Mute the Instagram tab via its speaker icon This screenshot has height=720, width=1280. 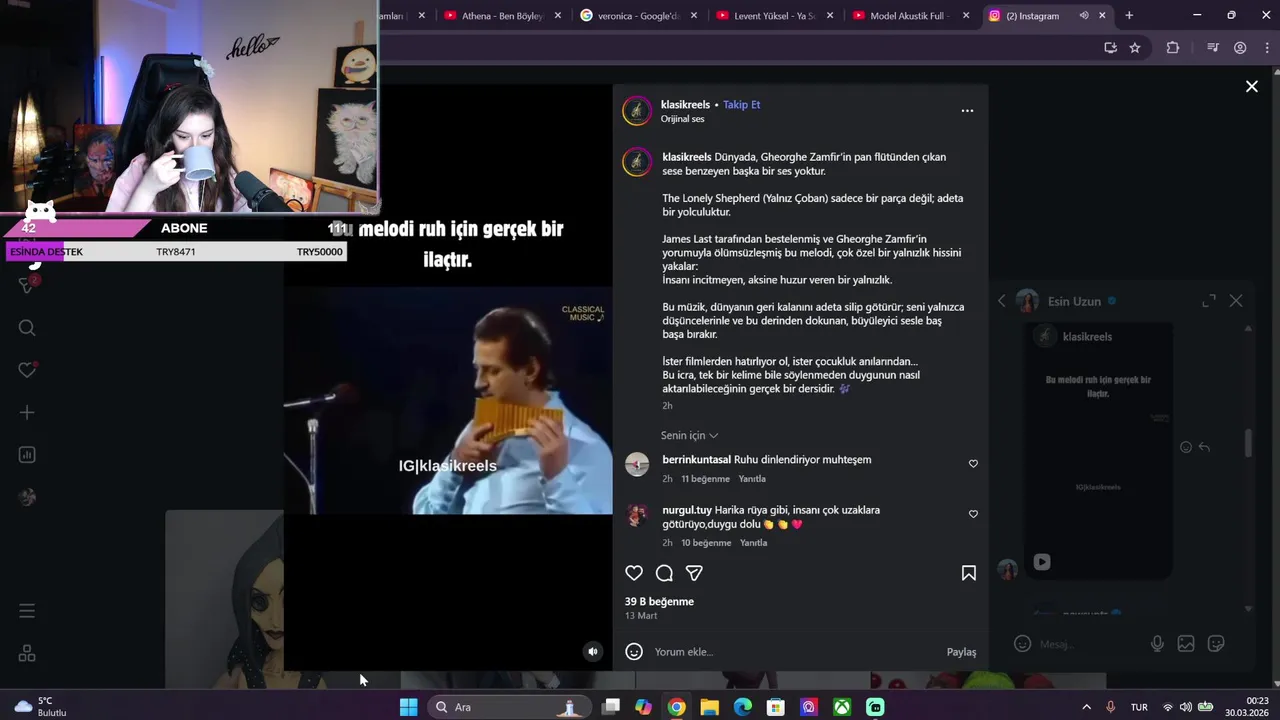pos(1084,16)
